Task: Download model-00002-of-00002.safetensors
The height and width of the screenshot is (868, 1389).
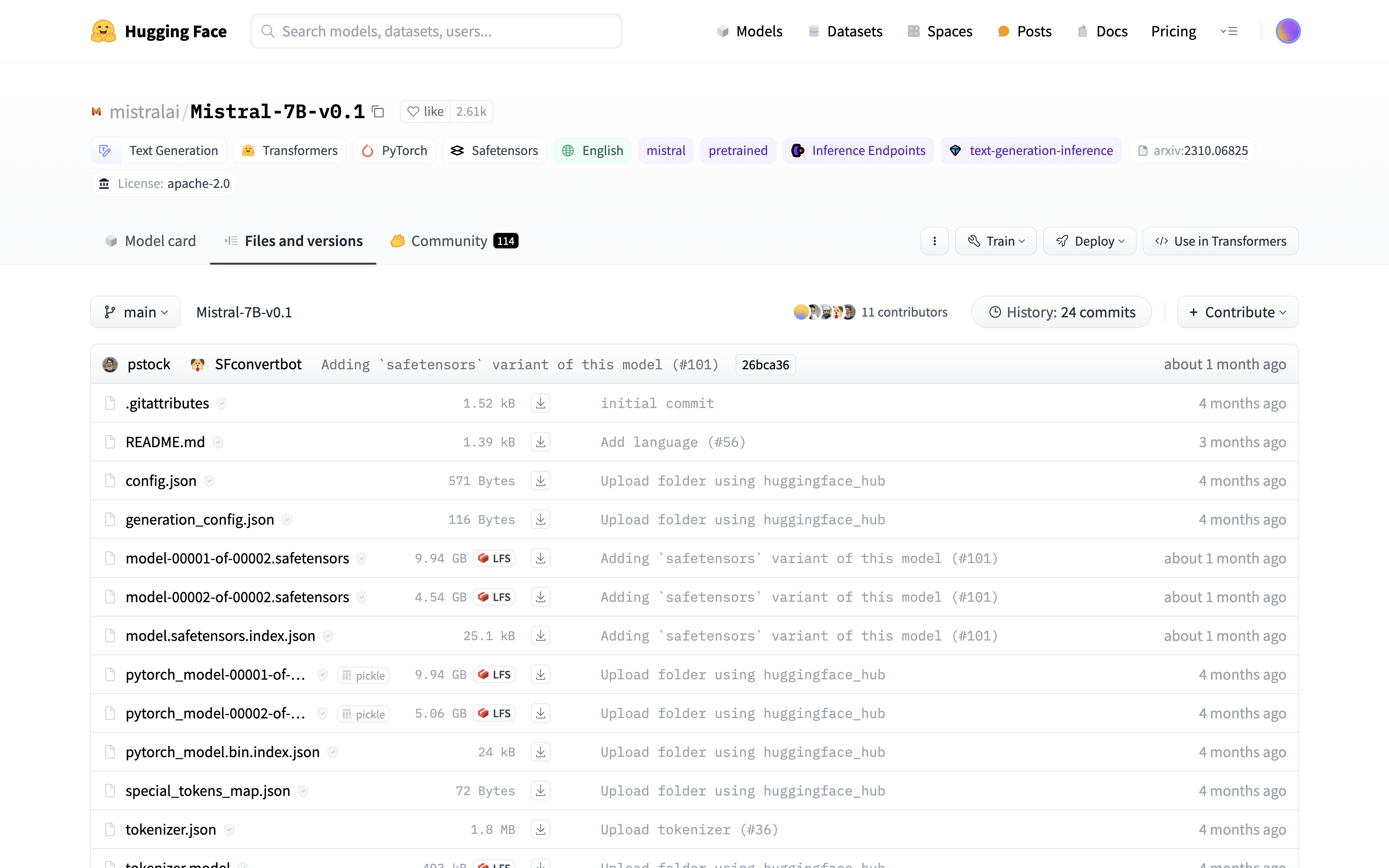Action: coord(540,597)
